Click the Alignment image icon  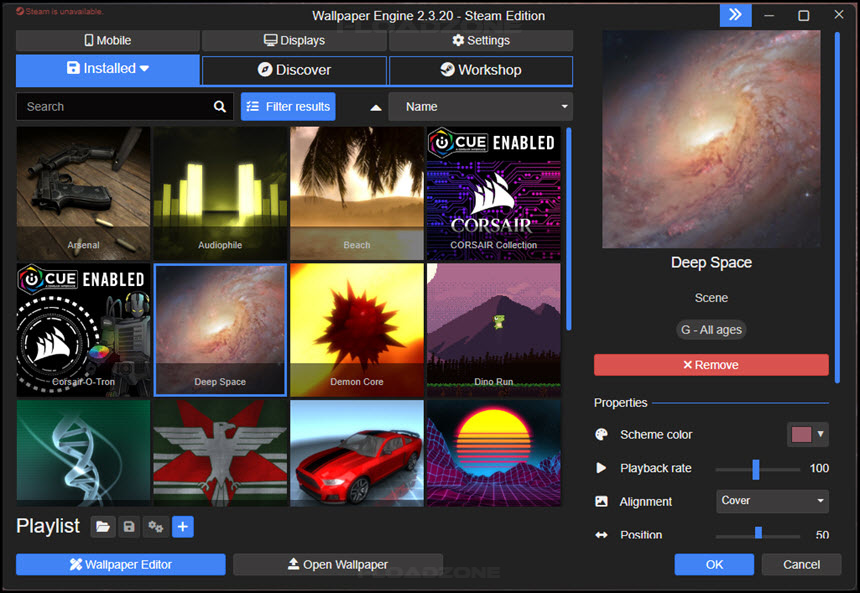[602, 501]
